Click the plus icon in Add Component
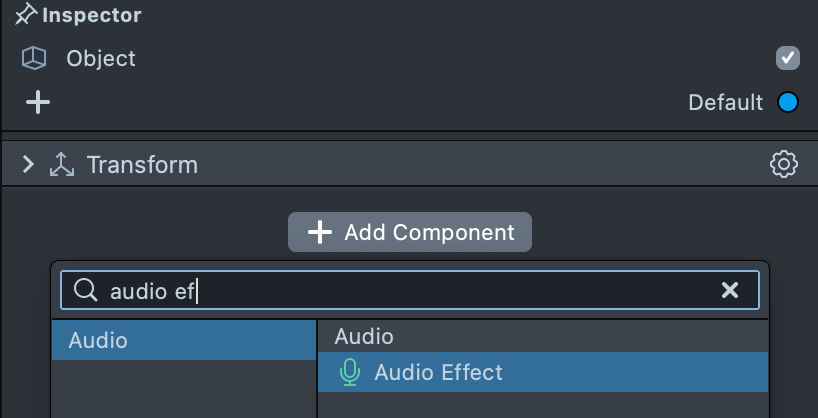Image resolution: width=818 pixels, height=418 pixels. [x=319, y=232]
